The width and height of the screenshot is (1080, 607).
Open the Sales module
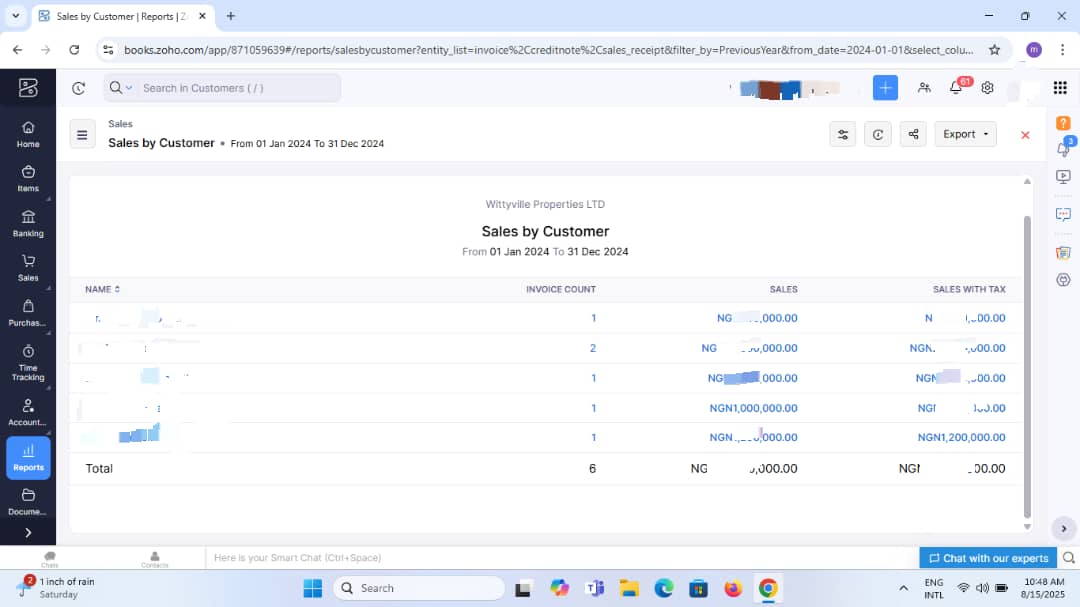(x=28, y=268)
